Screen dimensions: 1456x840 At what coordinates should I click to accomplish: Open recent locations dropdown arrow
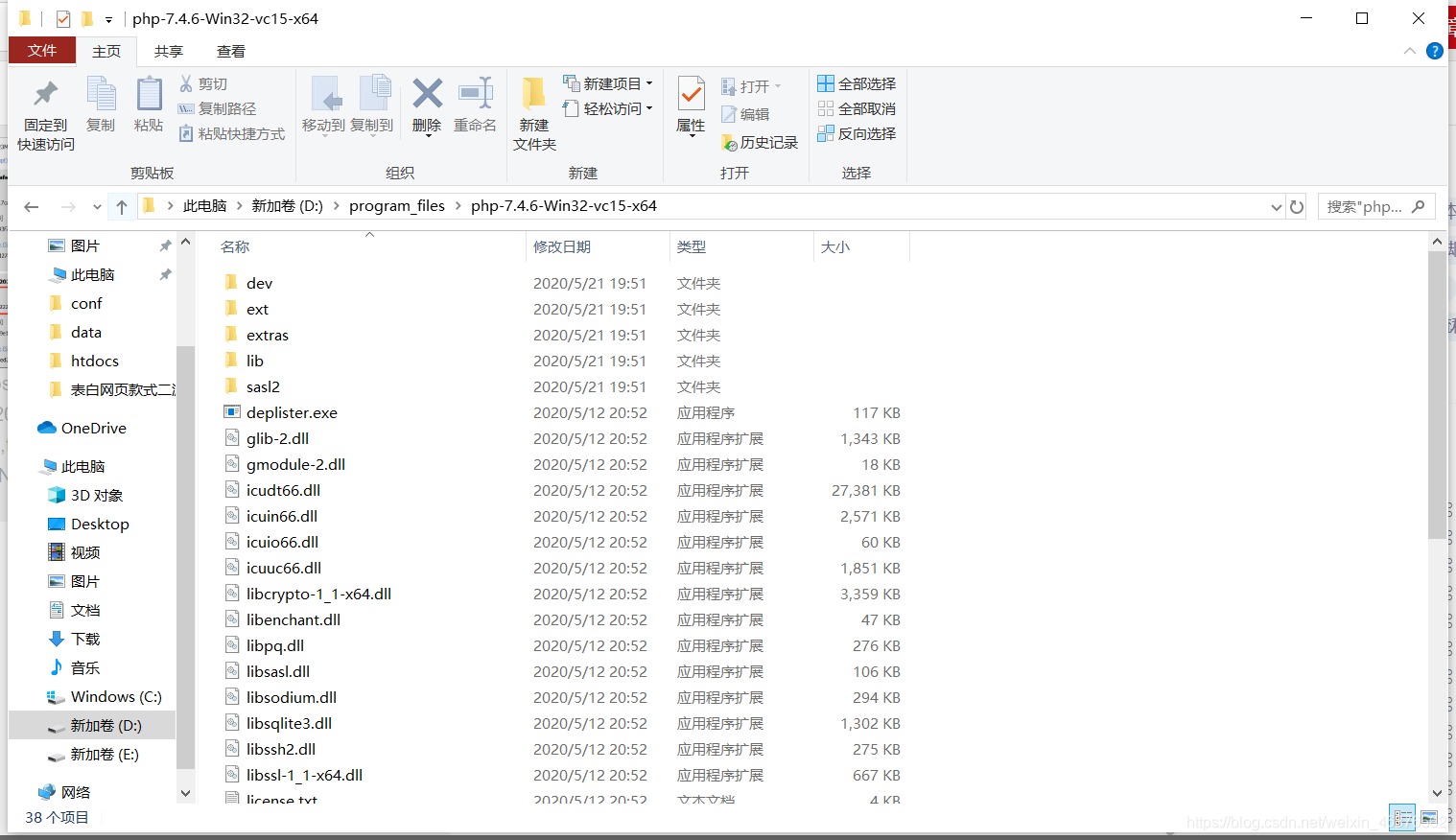(x=97, y=207)
